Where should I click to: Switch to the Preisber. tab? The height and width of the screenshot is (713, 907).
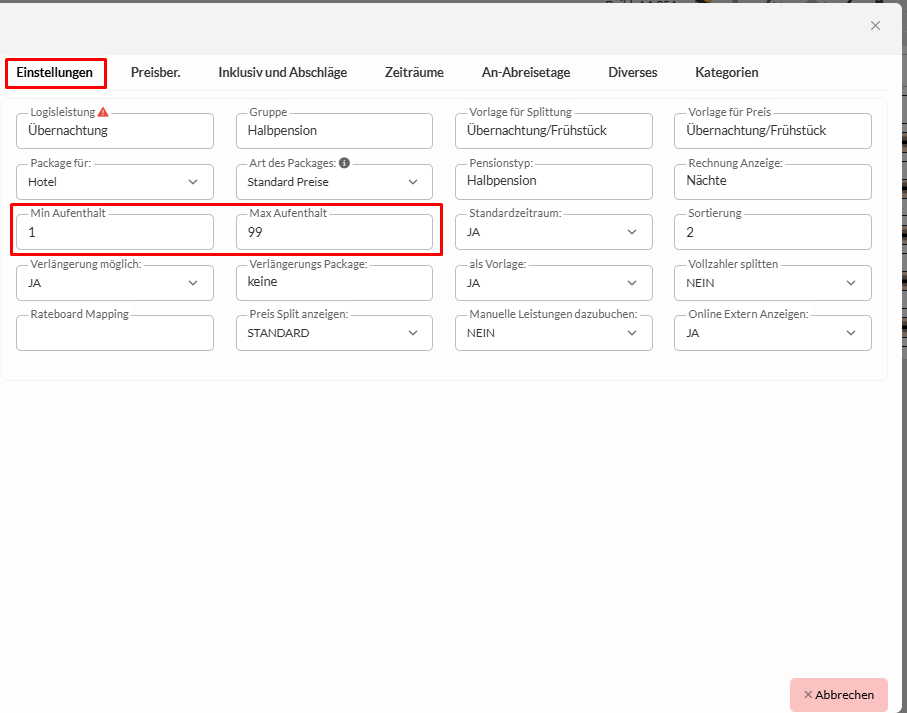pos(156,72)
